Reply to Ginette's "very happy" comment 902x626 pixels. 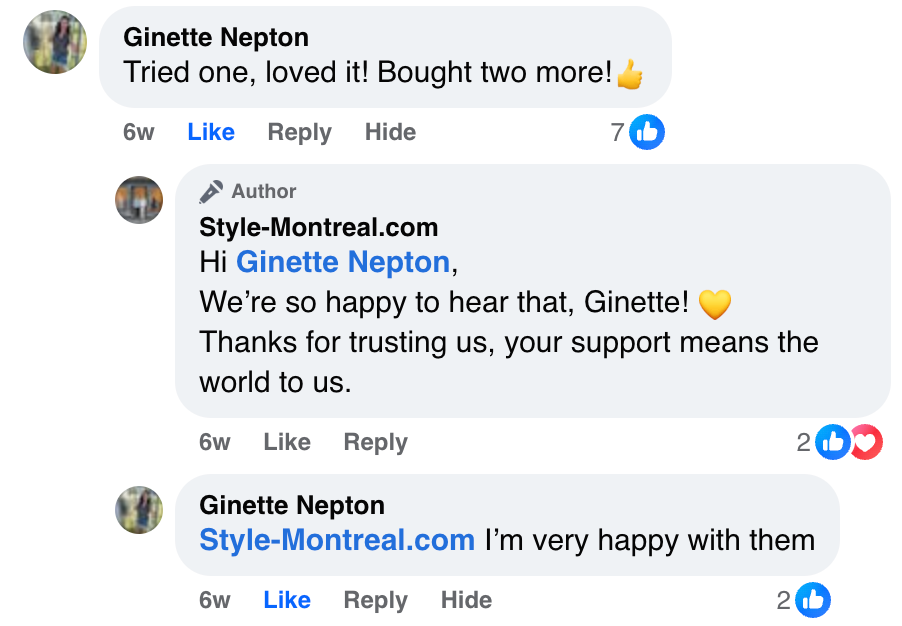pyautogui.click(x=375, y=600)
